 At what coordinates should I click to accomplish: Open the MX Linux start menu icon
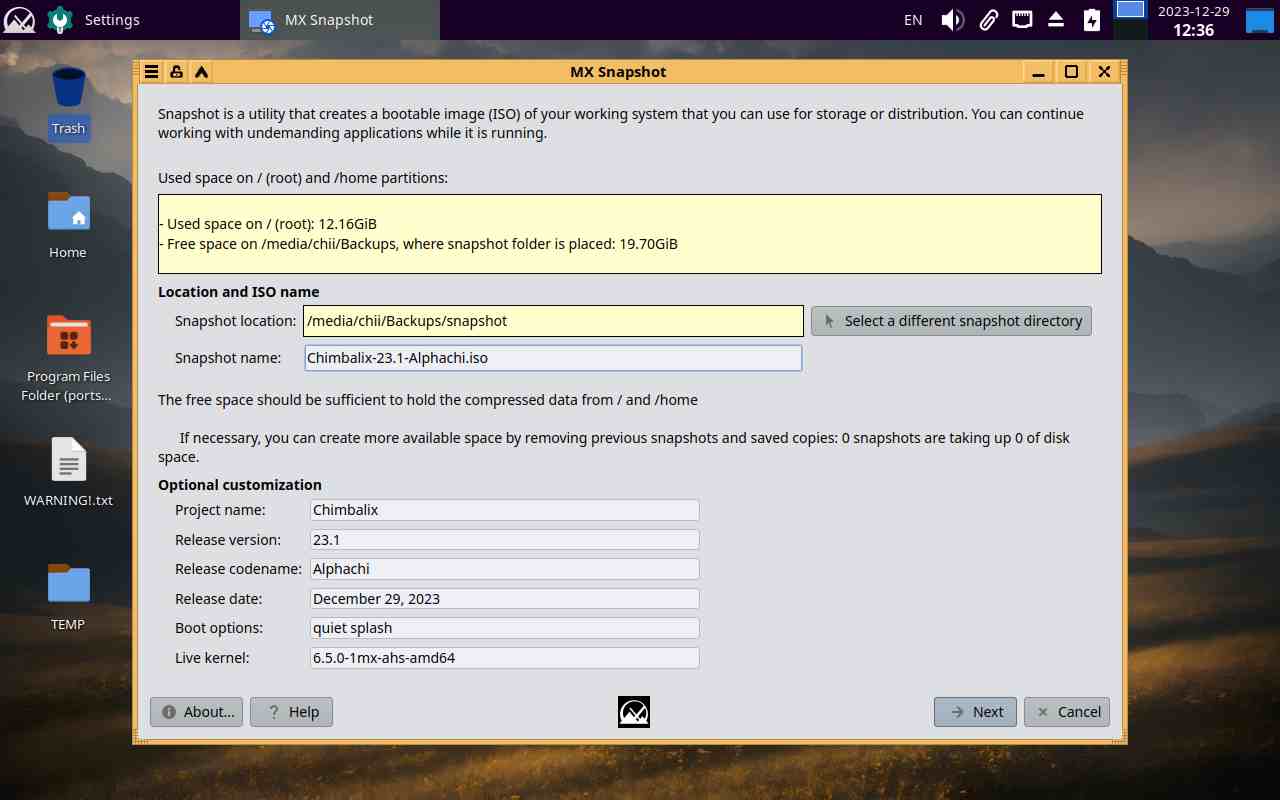coord(20,20)
